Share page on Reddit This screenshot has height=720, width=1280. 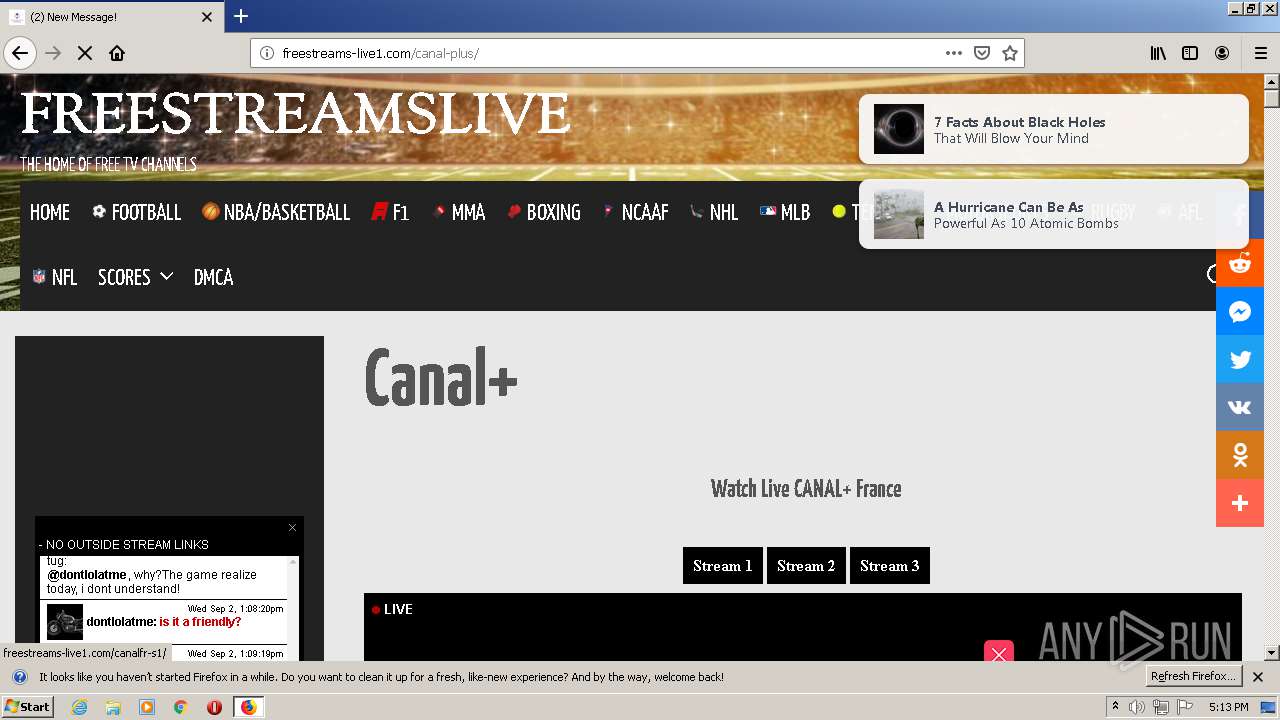tap(1240, 263)
